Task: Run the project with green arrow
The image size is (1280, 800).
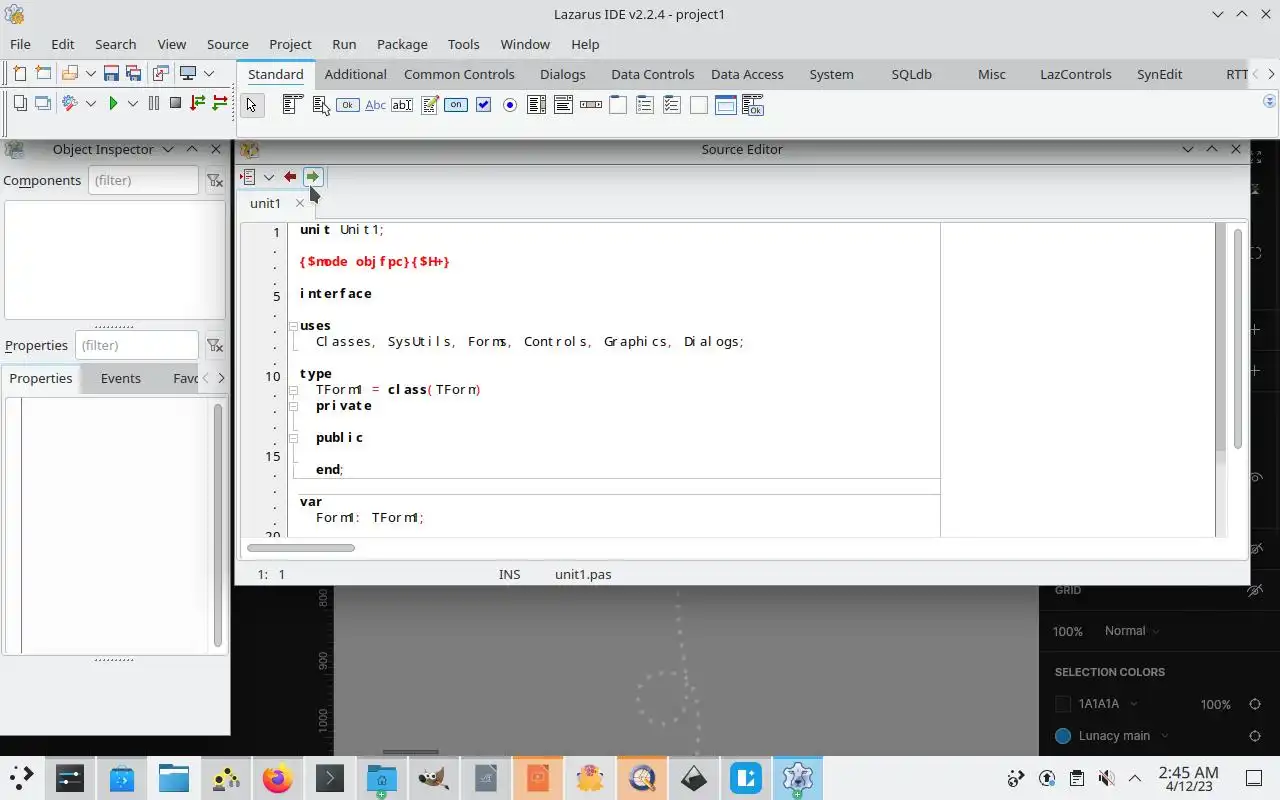Action: pyautogui.click(x=113, y=103)
